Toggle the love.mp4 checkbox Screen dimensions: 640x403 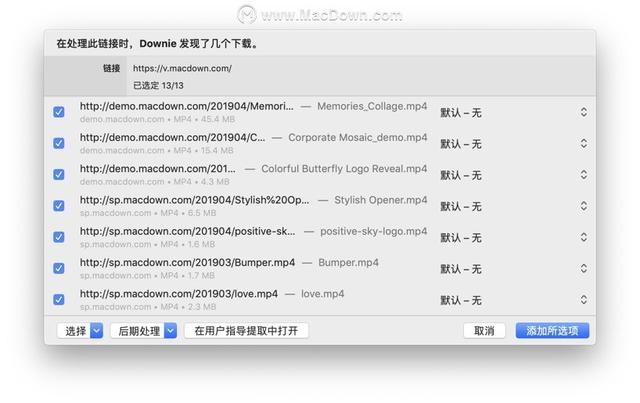(x=59, y=299)
